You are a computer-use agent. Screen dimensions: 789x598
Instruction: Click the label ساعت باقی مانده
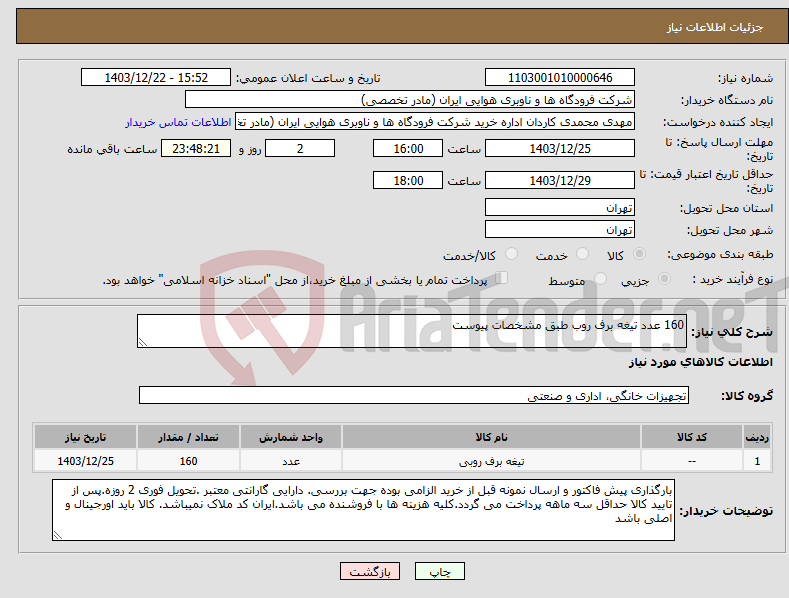(112, 150)
